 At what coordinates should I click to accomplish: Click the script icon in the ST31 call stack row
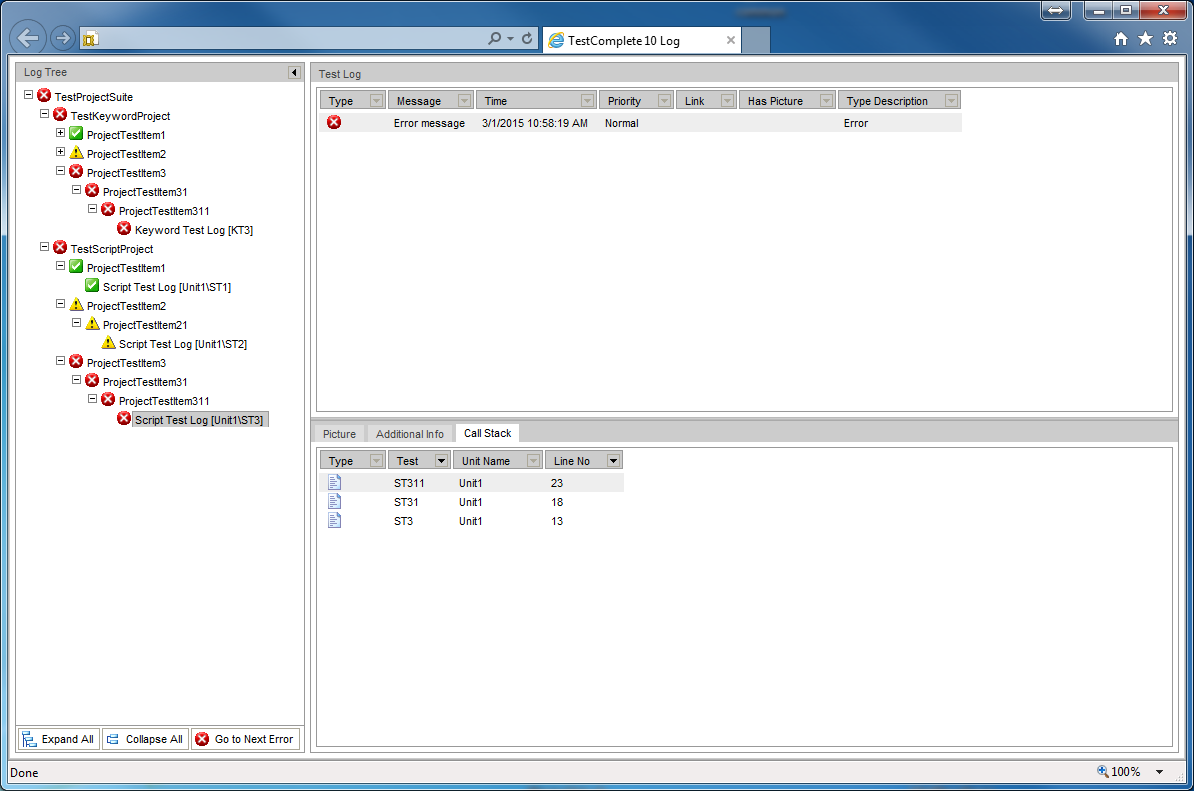tap(334, 502)
